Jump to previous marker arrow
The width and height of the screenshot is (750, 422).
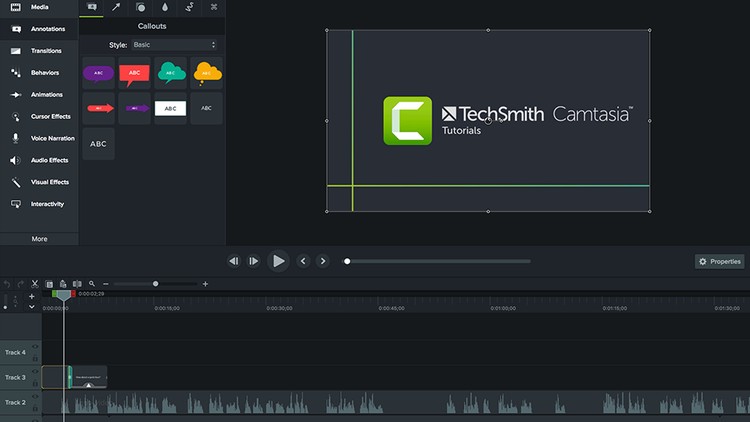click(303, 261)
